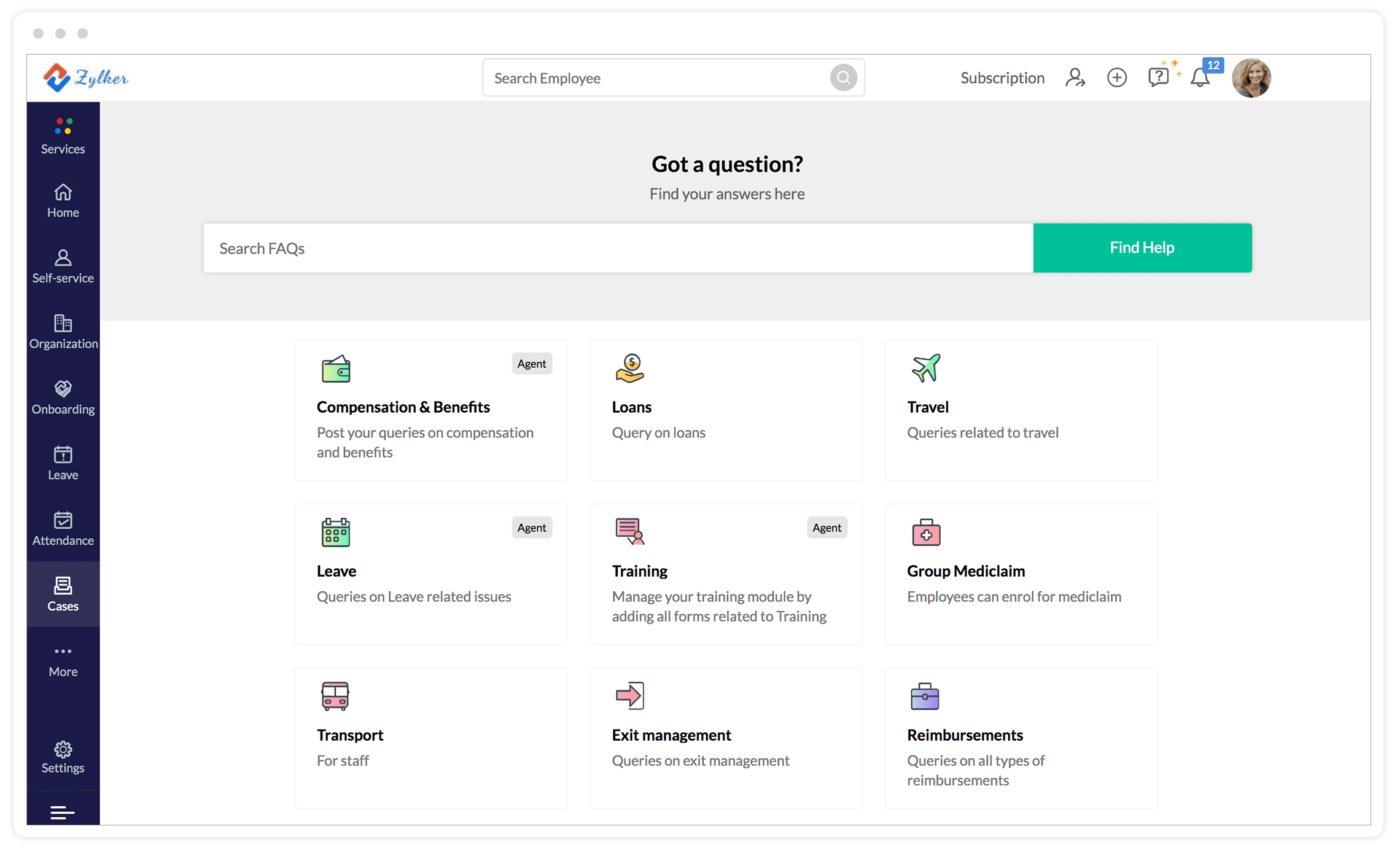
Task: Focus the Search FAQs field
Action: click(618, 248)
